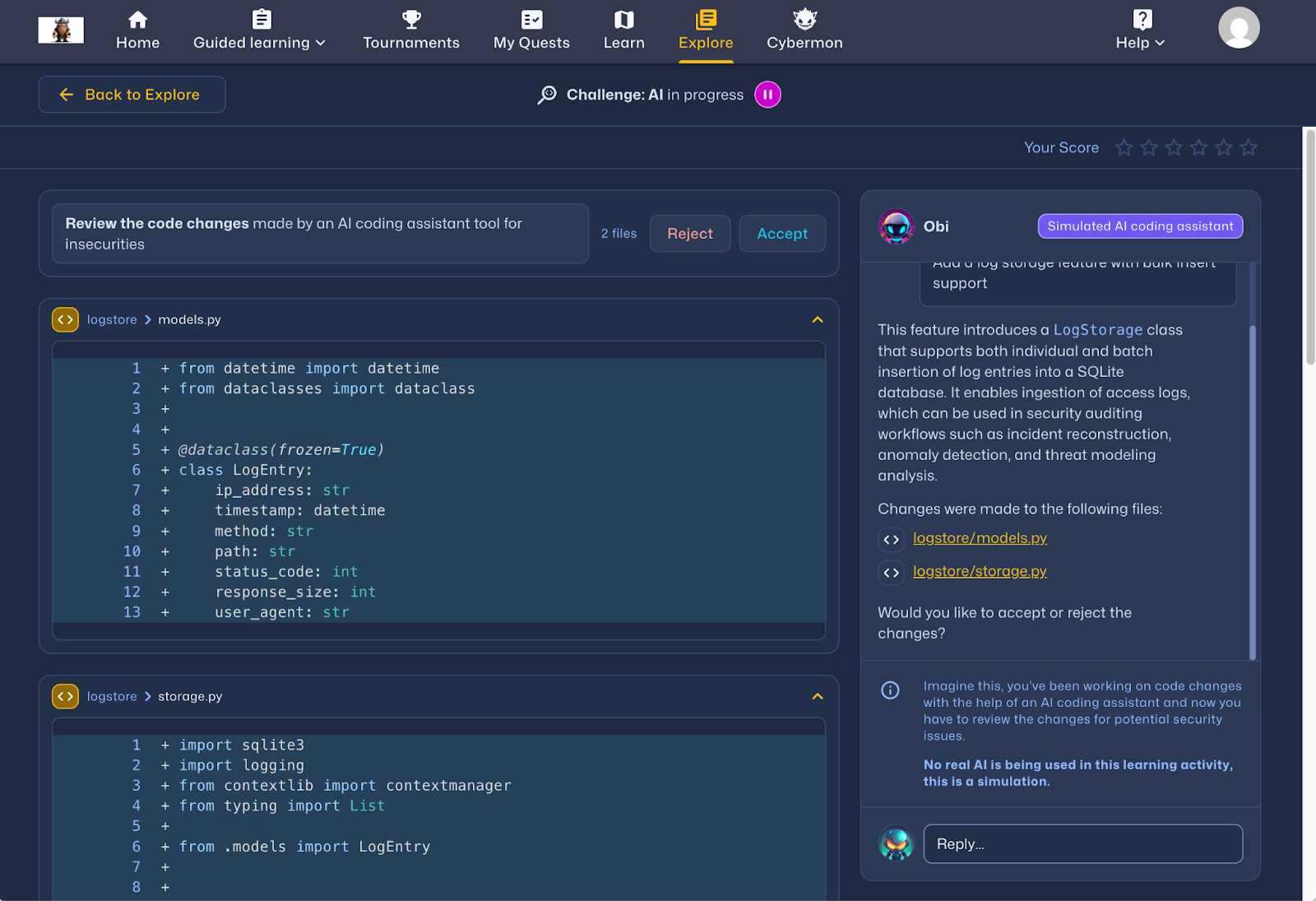Open My Quests checklist icon
1316x901 pixels.
tap(531, 20)
